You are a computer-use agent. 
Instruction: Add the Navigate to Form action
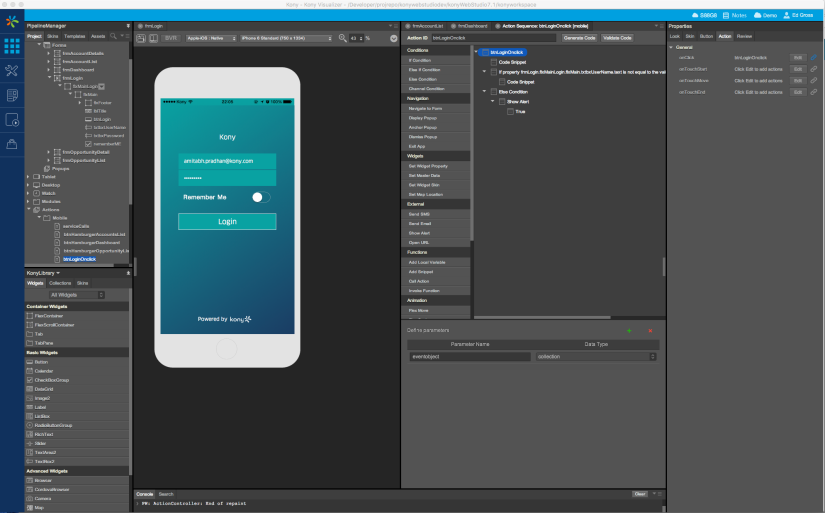pyautogui.click(x=436, y=108)
